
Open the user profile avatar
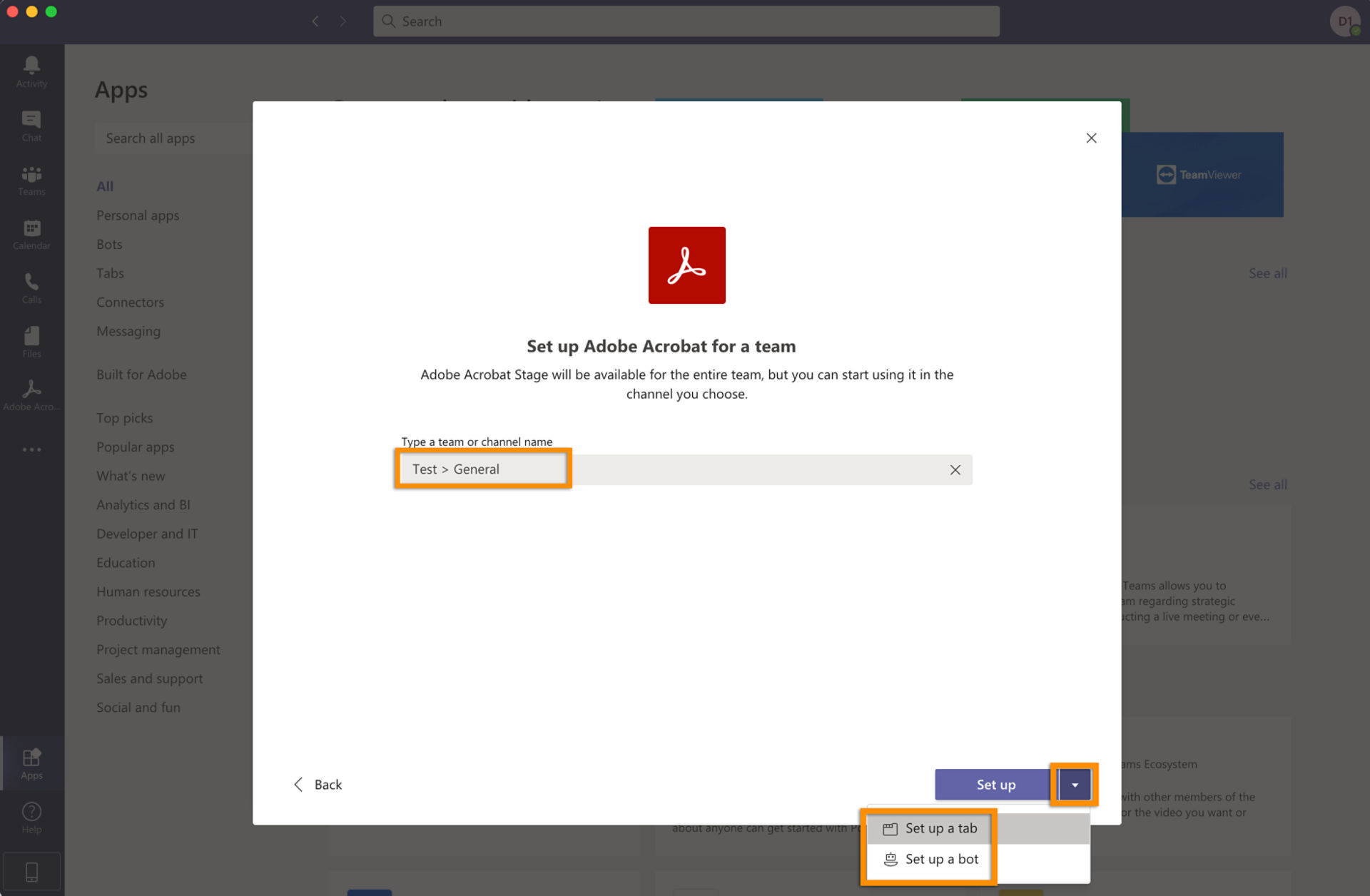(x=1345, y=21)
